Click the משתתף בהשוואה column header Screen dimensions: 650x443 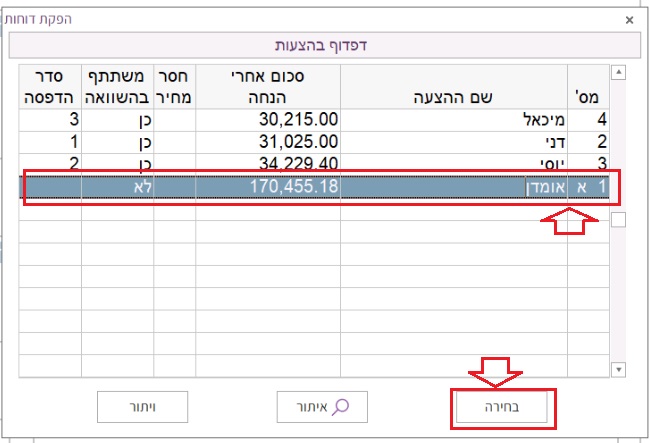(117, 87)
